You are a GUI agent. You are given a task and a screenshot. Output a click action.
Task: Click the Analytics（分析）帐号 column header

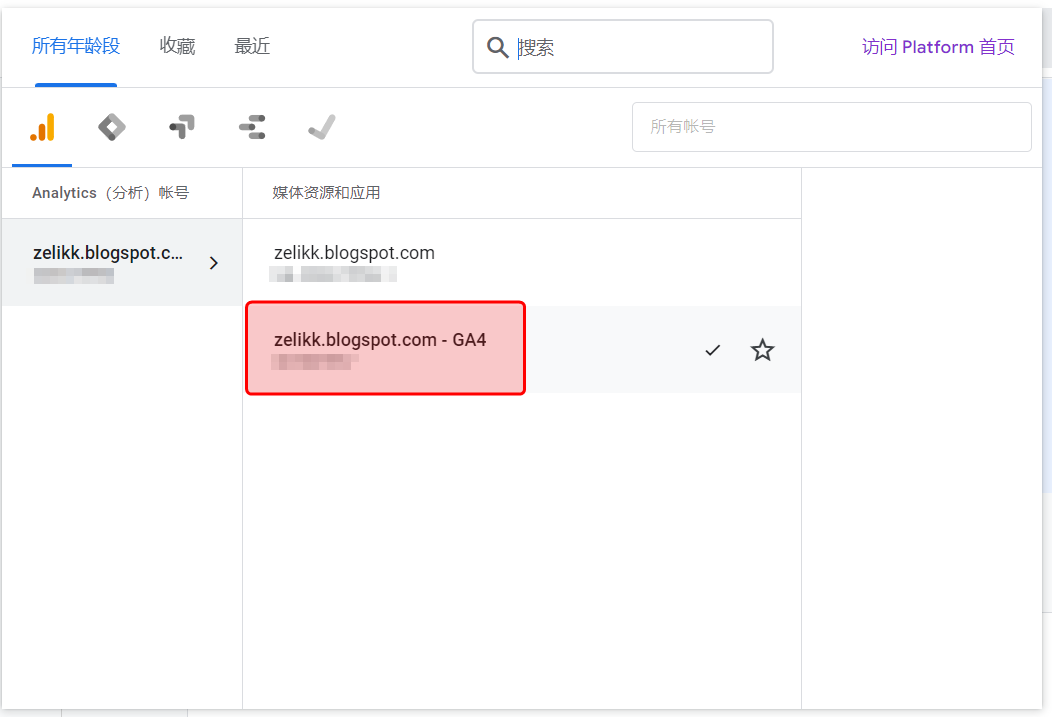tap(110, 193)
